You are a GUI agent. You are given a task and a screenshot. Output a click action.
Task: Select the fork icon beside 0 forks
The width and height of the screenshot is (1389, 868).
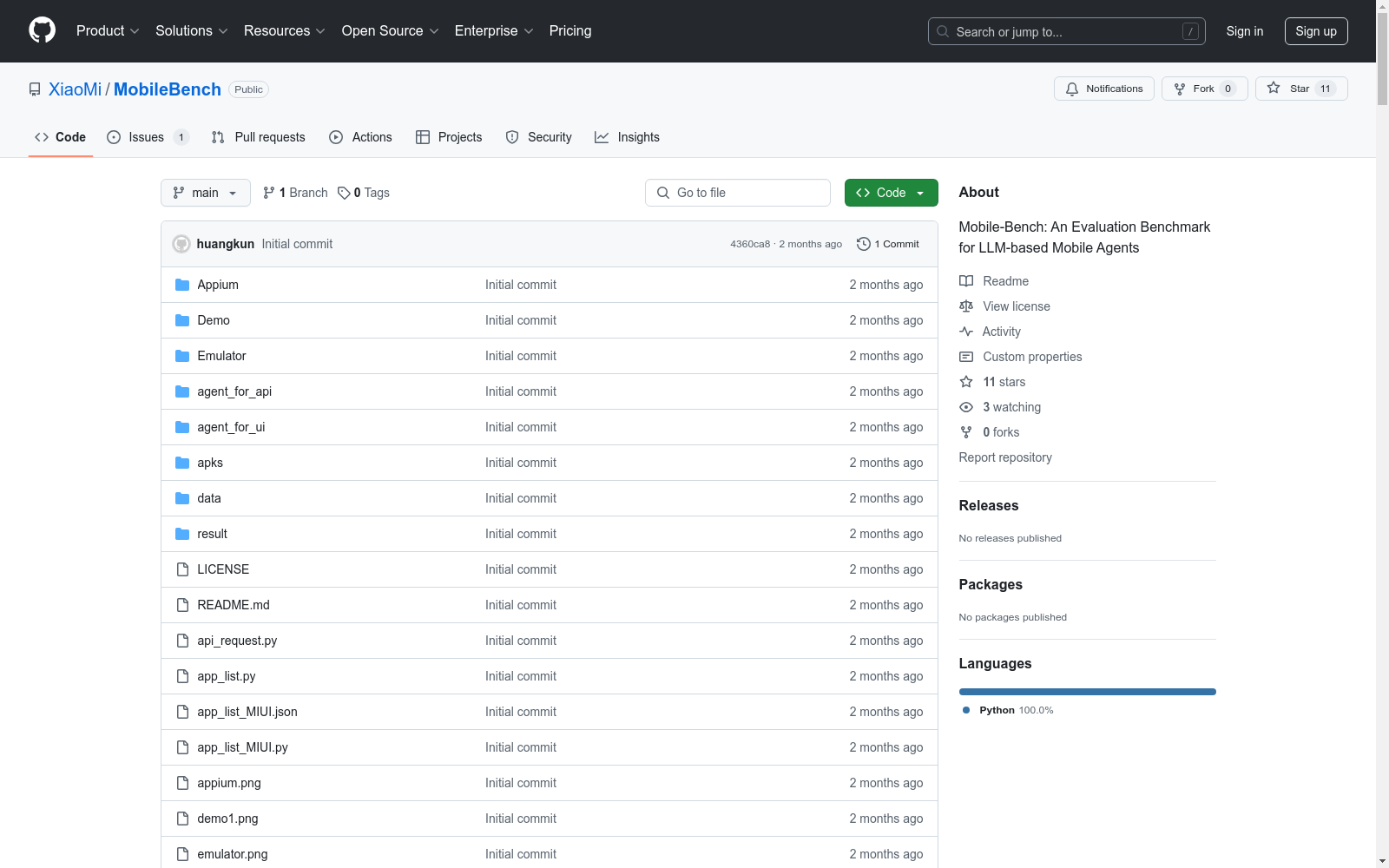coord(966,432)
